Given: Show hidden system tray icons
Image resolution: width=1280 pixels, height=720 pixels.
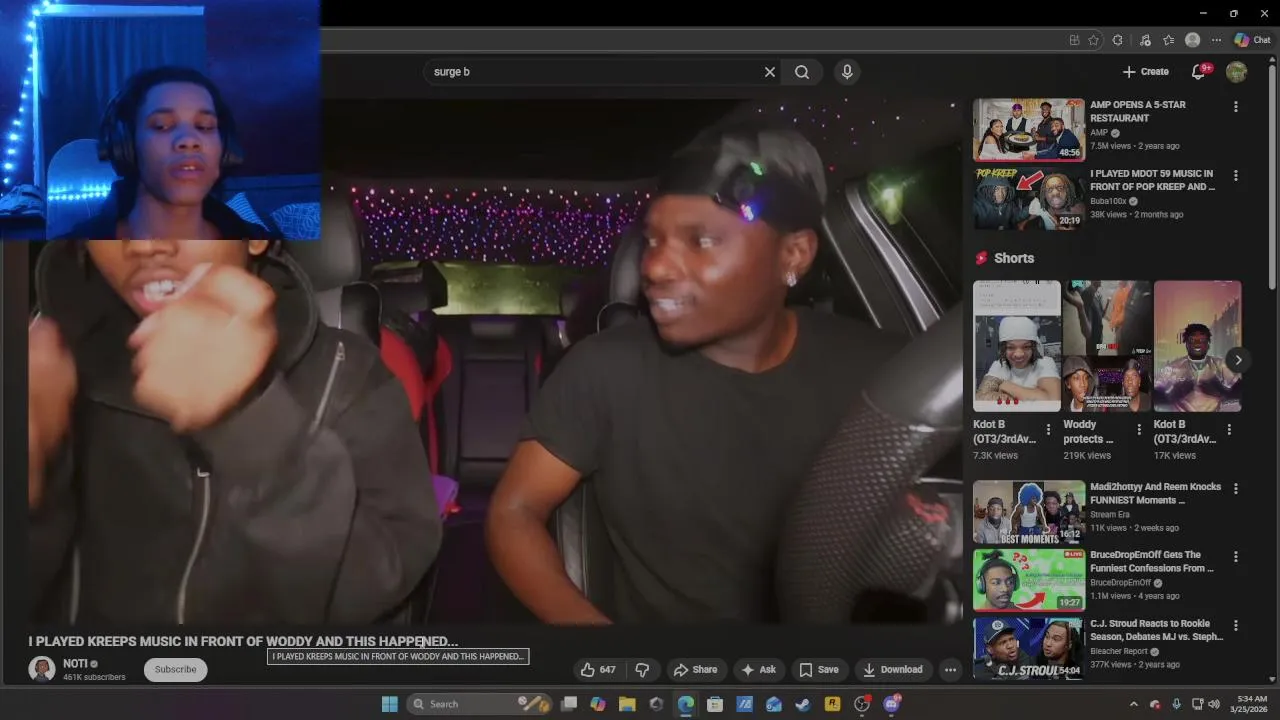Looking at the screenshot, I should point(1133,704).
